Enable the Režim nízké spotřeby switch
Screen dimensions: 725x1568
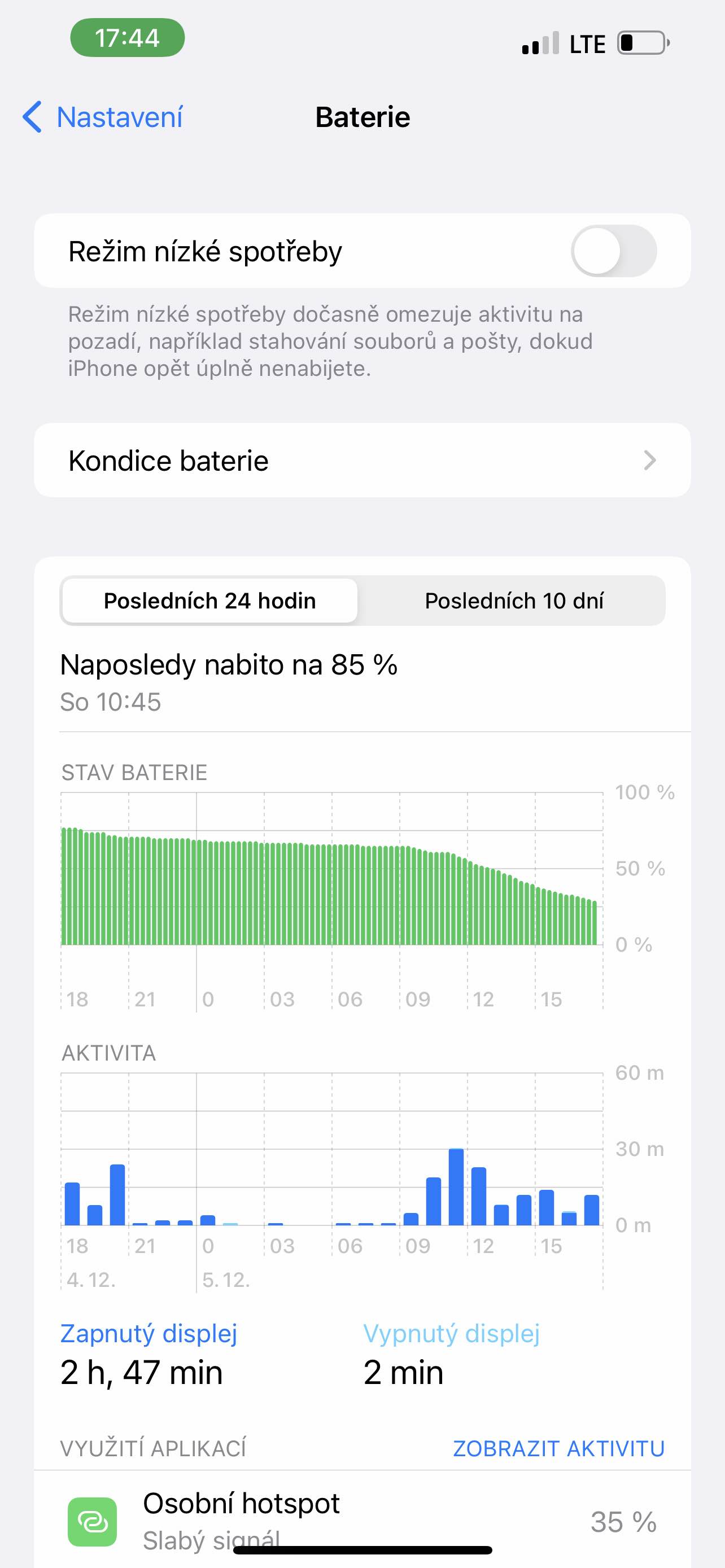tap(613, 251)
